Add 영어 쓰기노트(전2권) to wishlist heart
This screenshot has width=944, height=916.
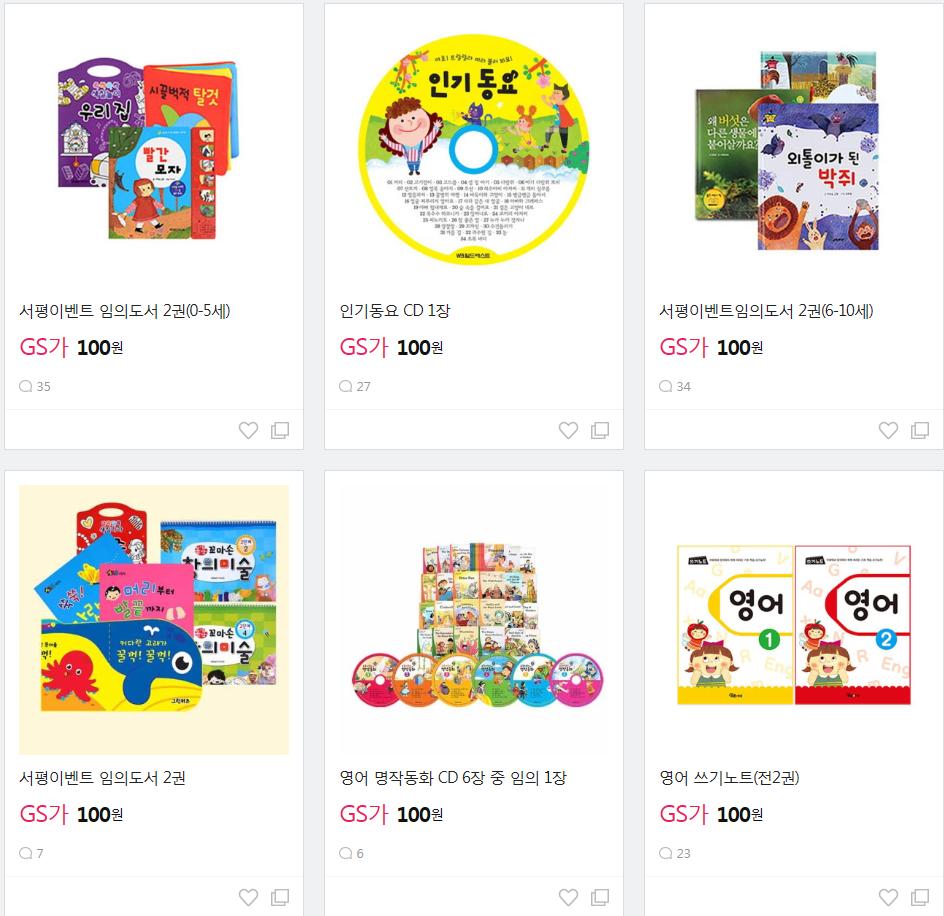(x=889, y=897)
